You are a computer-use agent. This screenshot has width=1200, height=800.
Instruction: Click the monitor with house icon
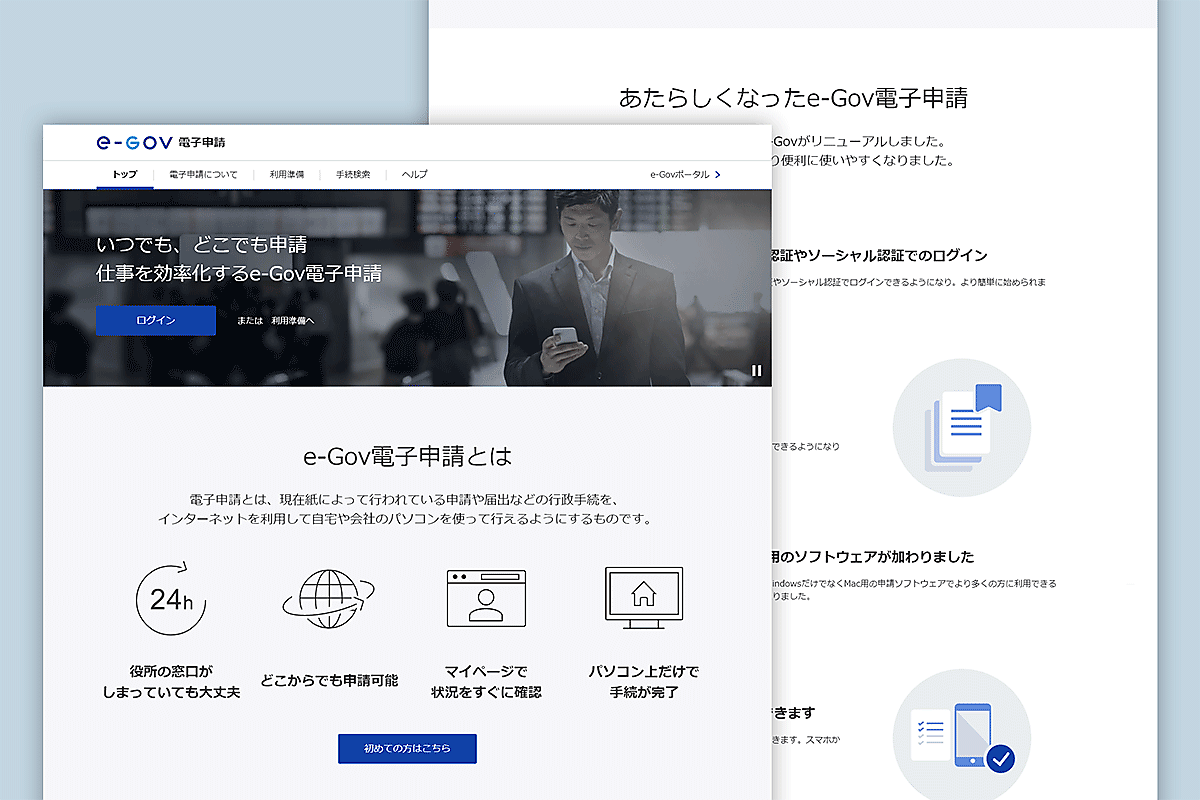point(643,599)
